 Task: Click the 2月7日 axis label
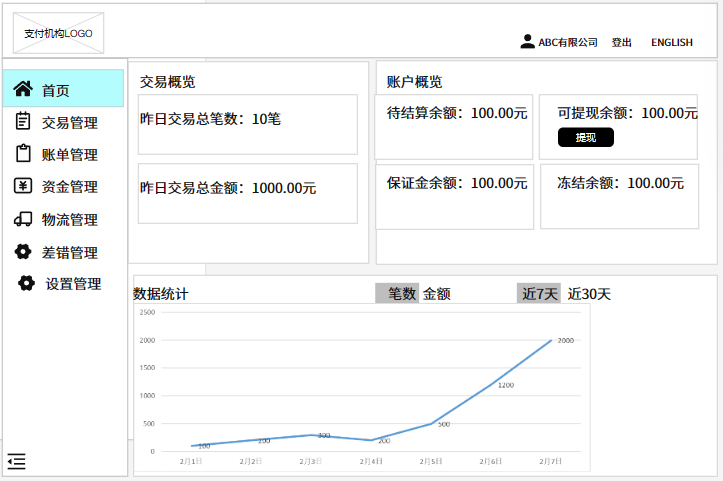tap(551, 461)
